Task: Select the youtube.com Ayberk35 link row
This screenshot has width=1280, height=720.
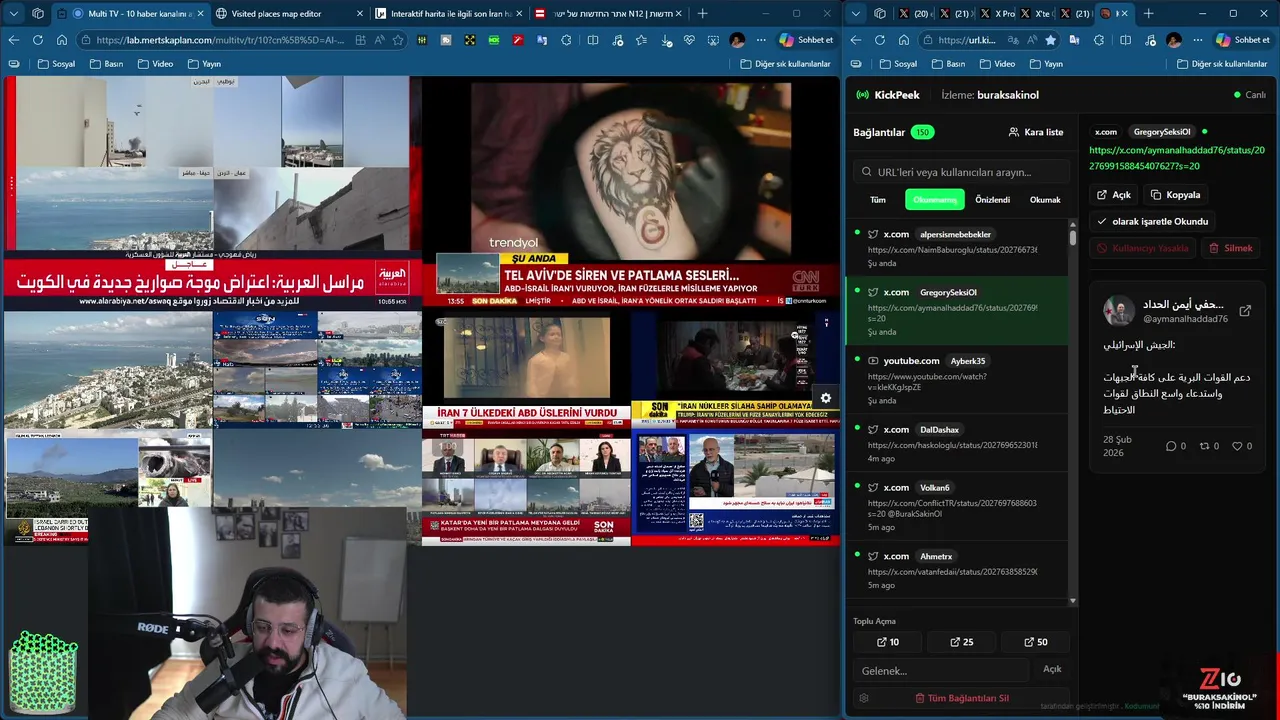Action: pyautogui.click(x=958, y=380)
